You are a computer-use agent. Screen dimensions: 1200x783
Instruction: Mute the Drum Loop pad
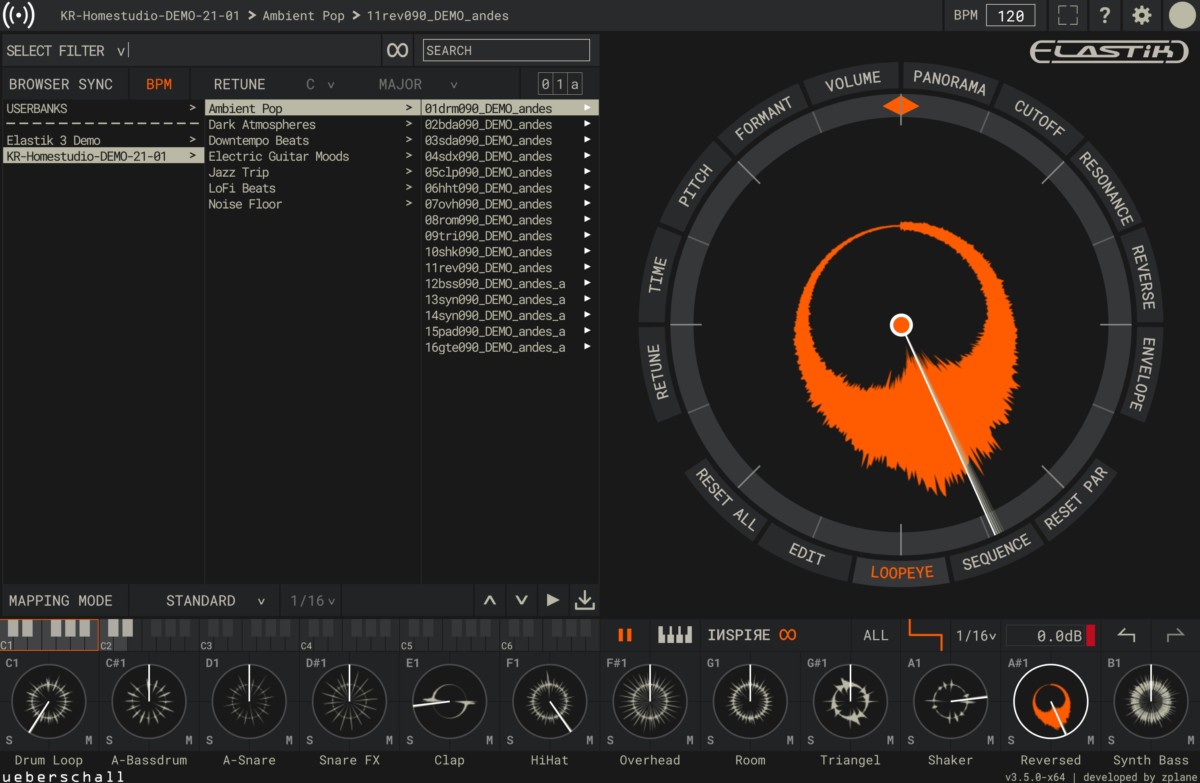pos(89,740)
